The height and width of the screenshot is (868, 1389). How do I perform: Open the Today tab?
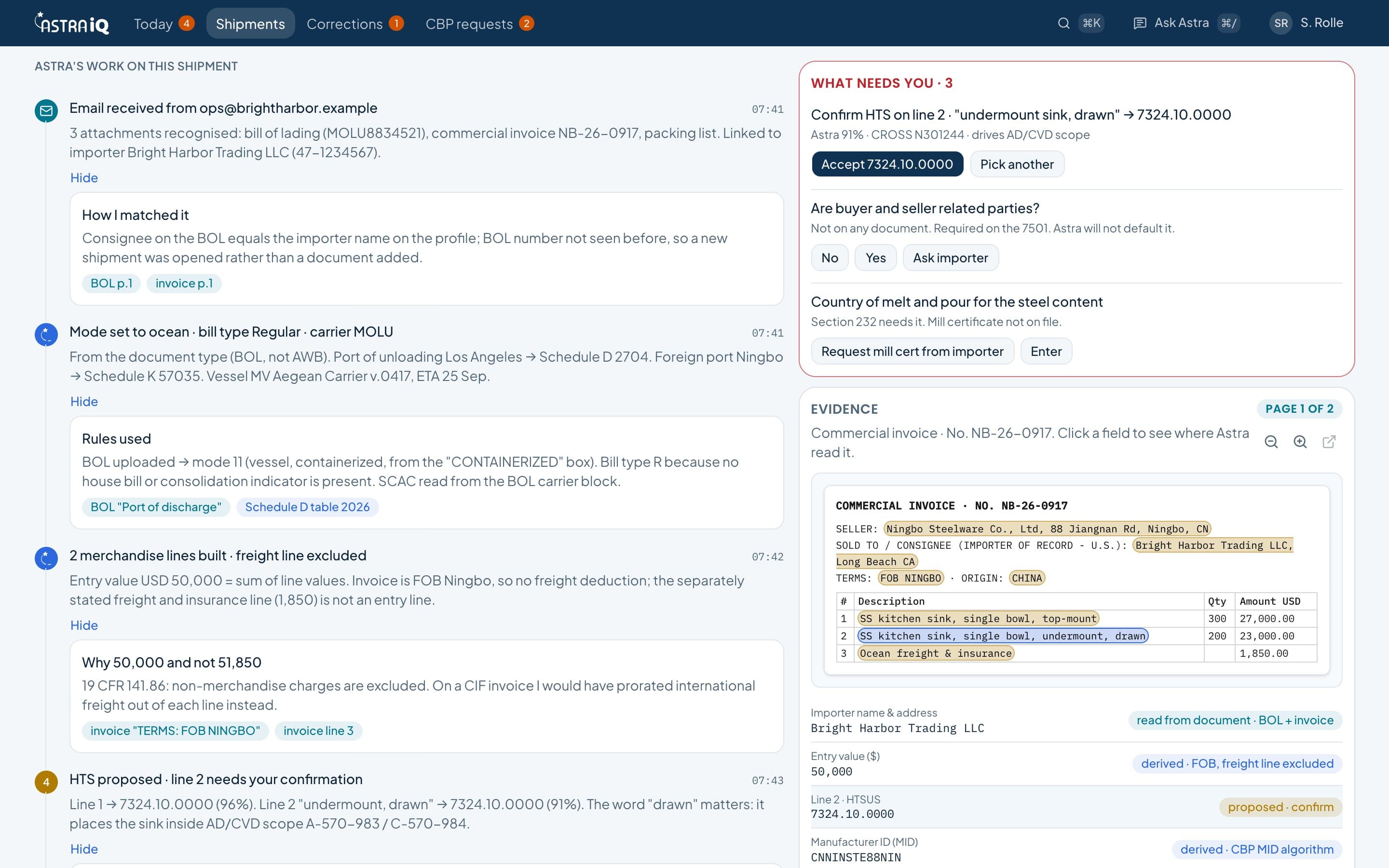pyautogui.click(x=164, y=24)
